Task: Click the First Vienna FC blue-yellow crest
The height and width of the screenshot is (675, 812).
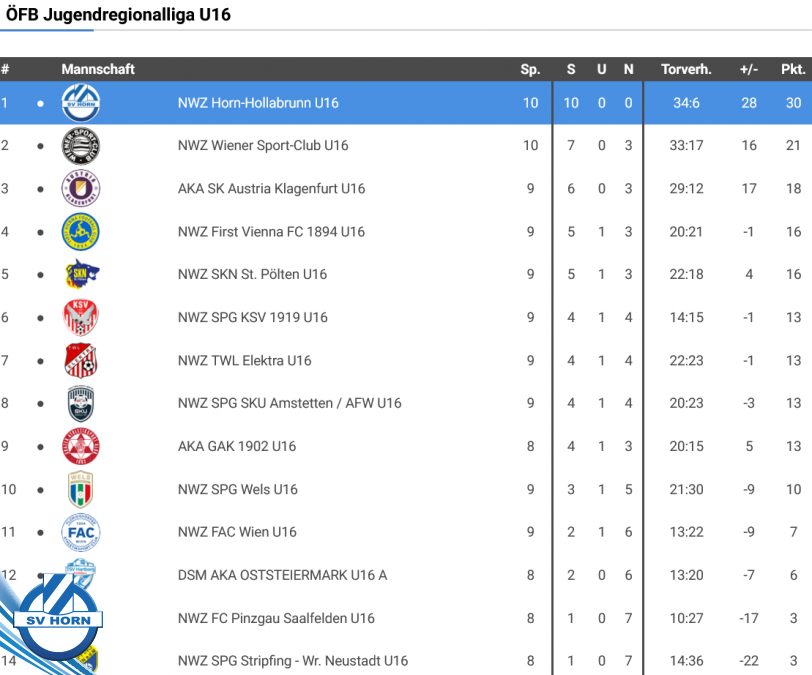Action: click(80, 232)
